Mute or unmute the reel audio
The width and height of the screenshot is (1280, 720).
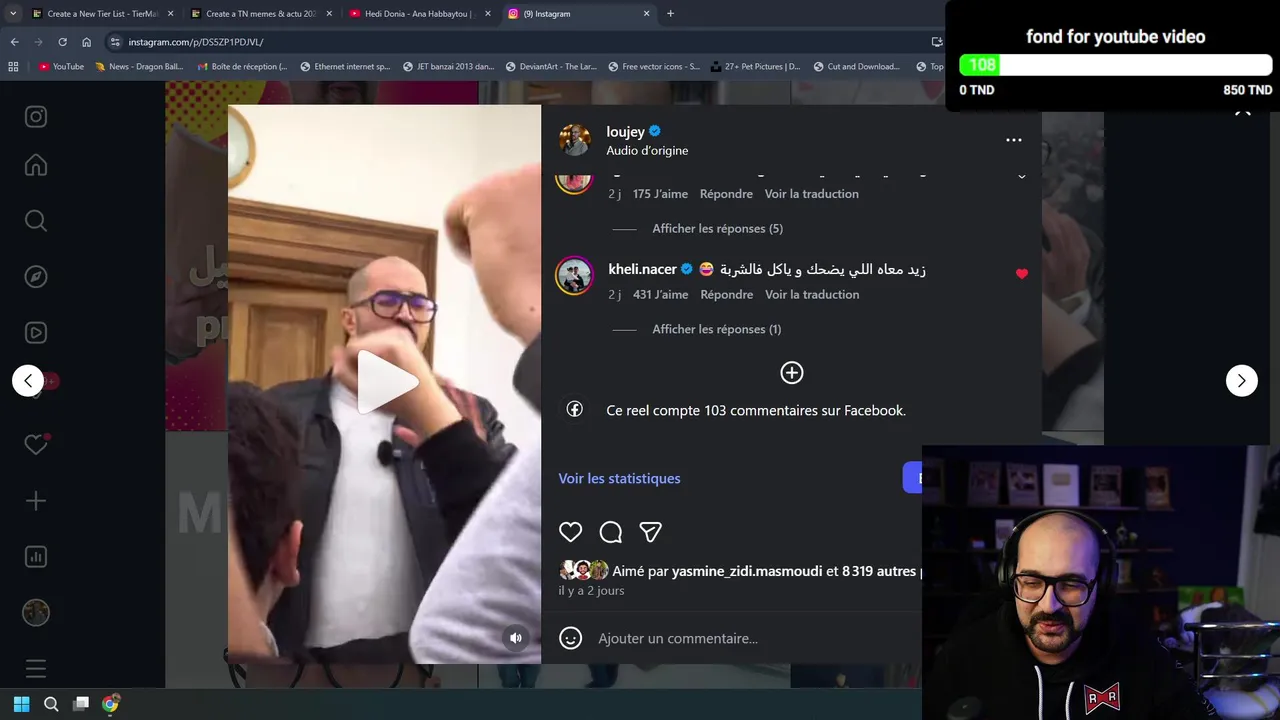(516, 638)
